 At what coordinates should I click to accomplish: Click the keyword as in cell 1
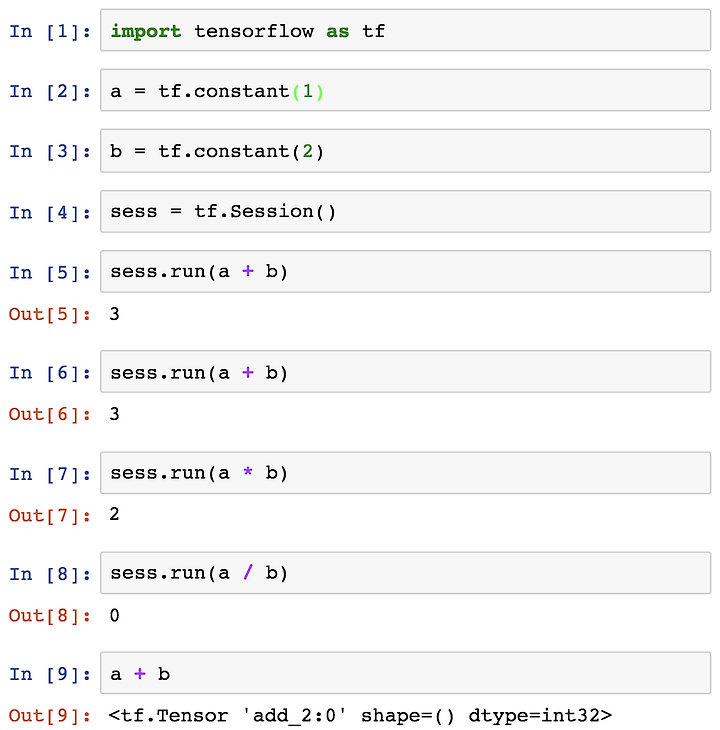pos(337,32)
